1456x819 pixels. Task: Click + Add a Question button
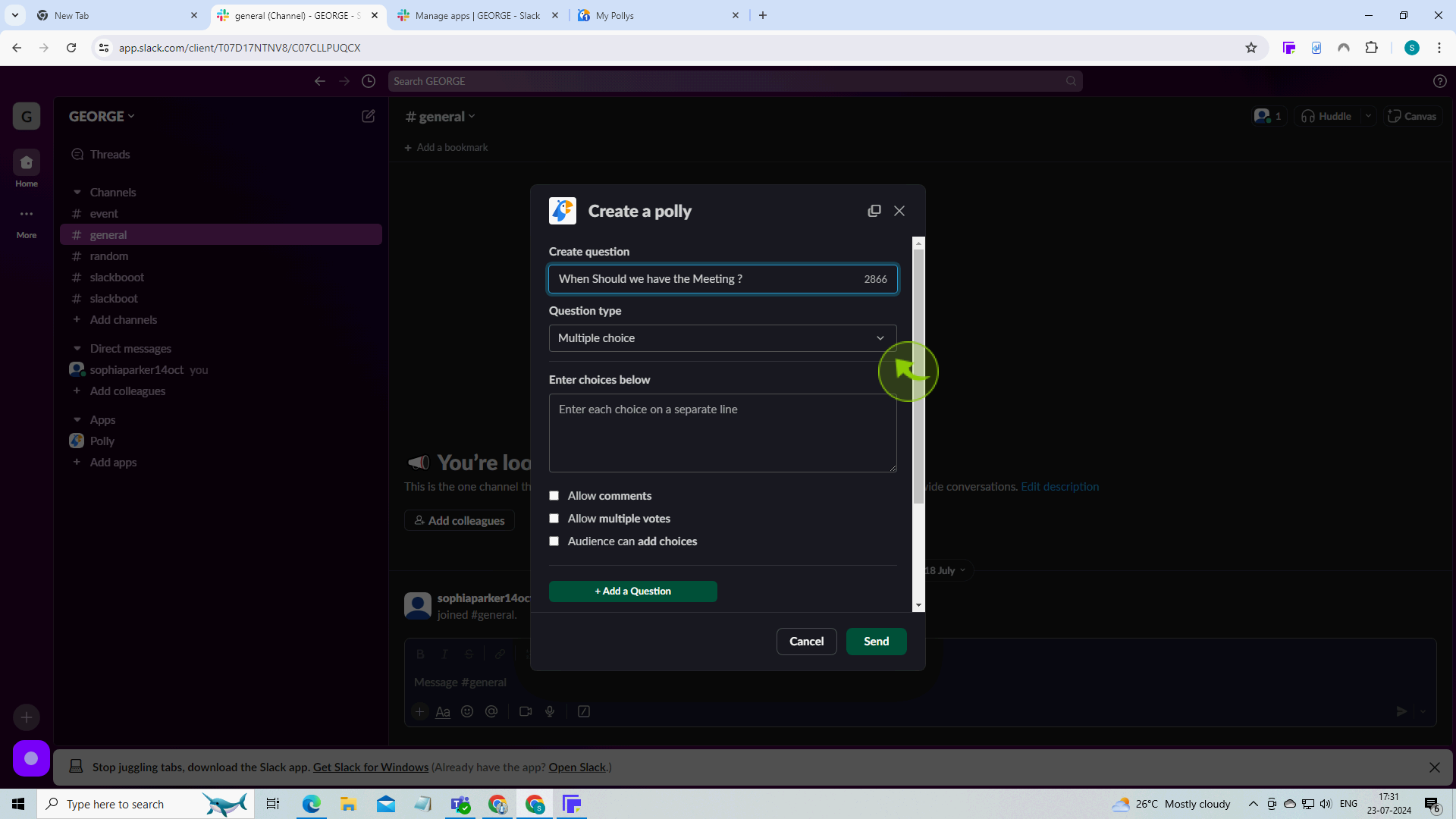(633, 591)
